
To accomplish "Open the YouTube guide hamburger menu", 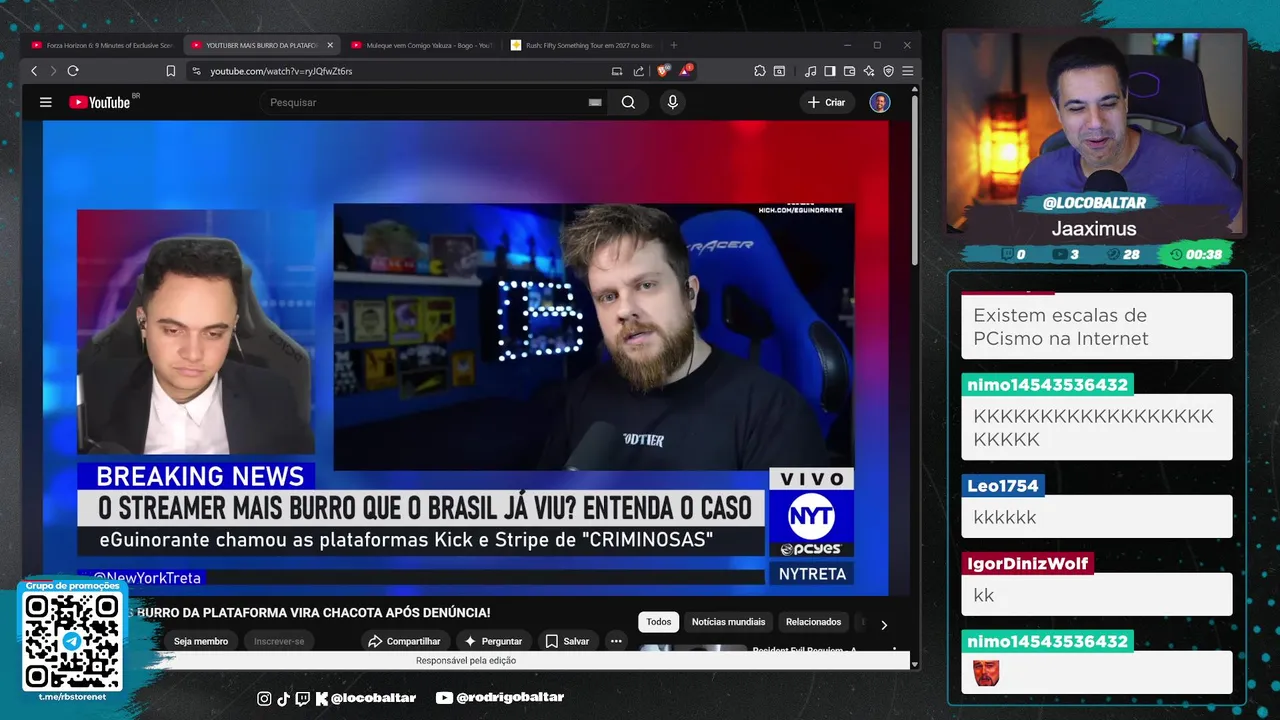I will (45, 102).
